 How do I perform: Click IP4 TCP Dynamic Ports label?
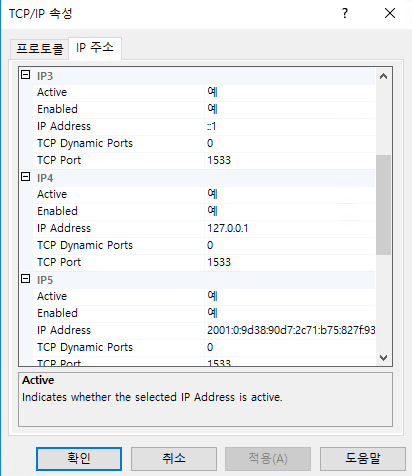[85, 245]
